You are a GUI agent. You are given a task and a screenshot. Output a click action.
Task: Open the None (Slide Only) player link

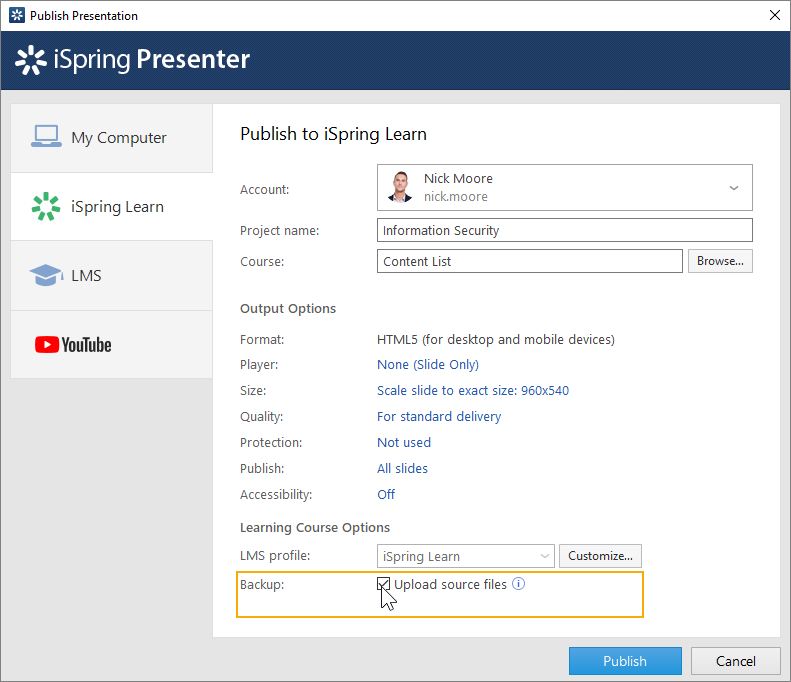(x=428, y=365)
